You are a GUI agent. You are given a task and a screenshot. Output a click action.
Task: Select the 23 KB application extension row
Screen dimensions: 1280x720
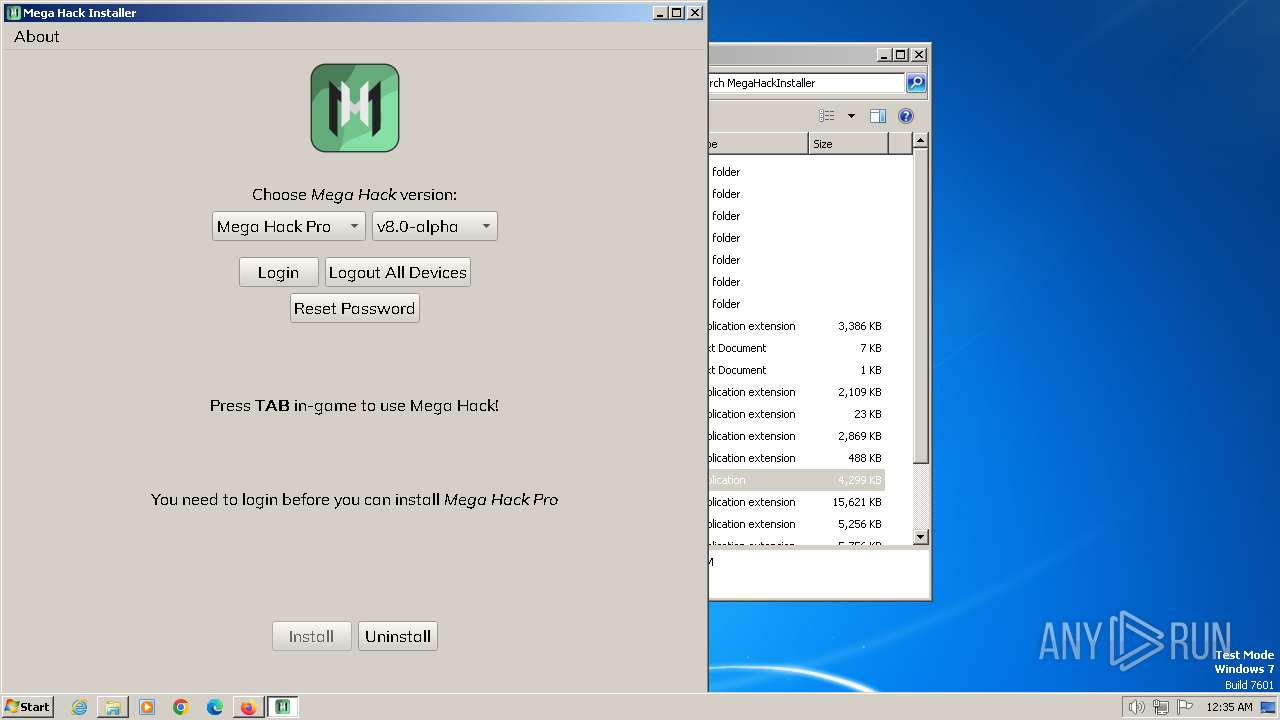click(x=797, y=414)
